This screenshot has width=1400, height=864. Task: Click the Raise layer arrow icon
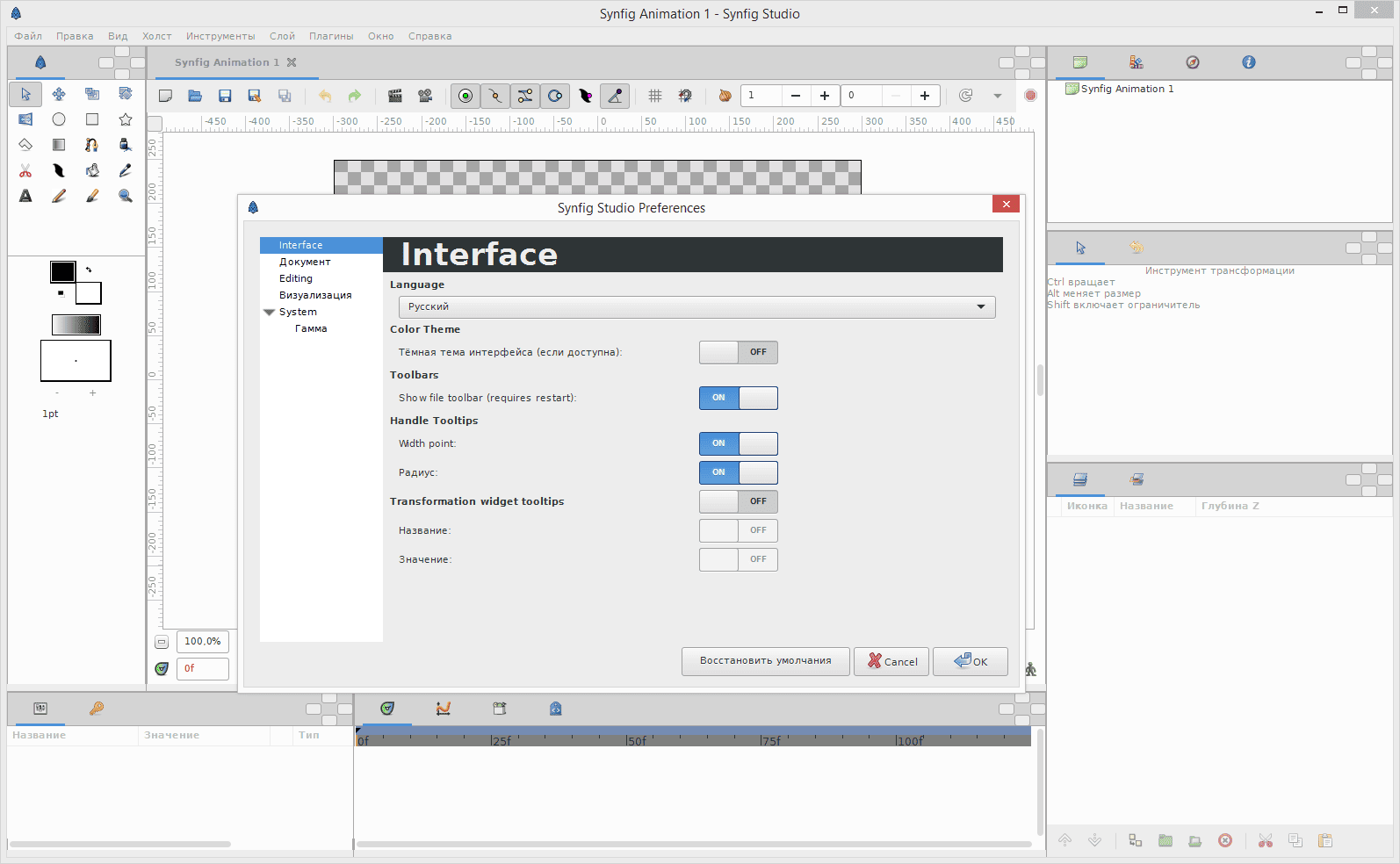(x=1065, y=840)
